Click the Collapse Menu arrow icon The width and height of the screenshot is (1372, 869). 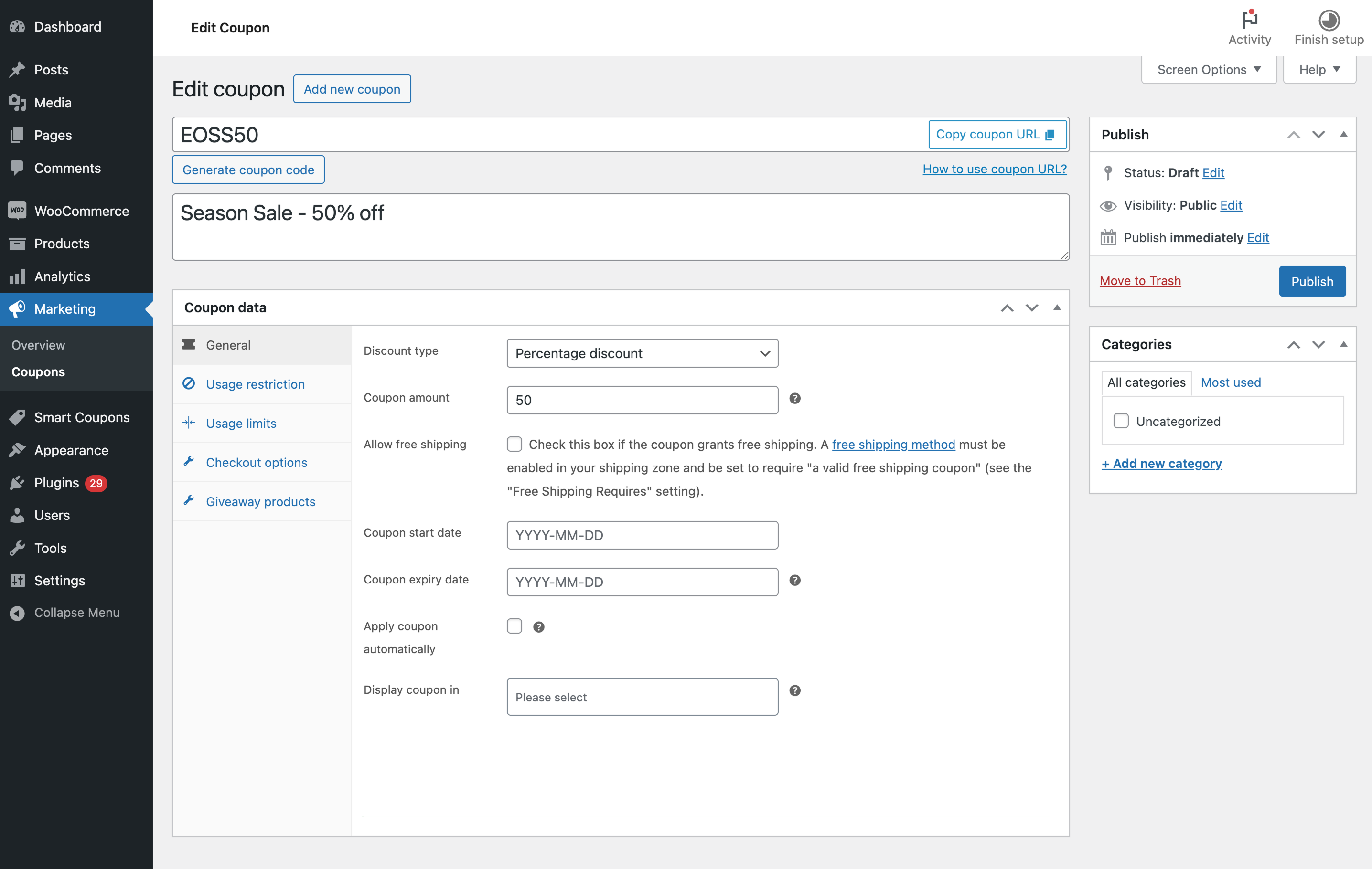pos(17,613)
